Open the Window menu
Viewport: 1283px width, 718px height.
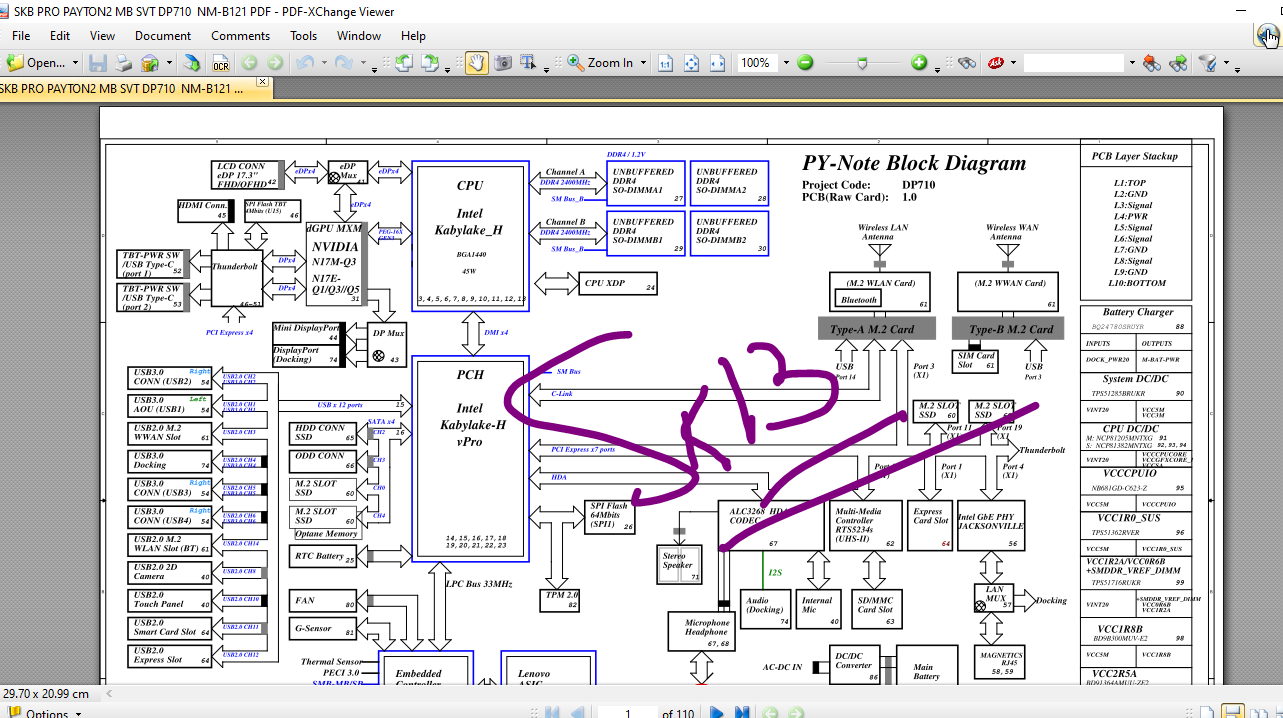coord(359,35)
